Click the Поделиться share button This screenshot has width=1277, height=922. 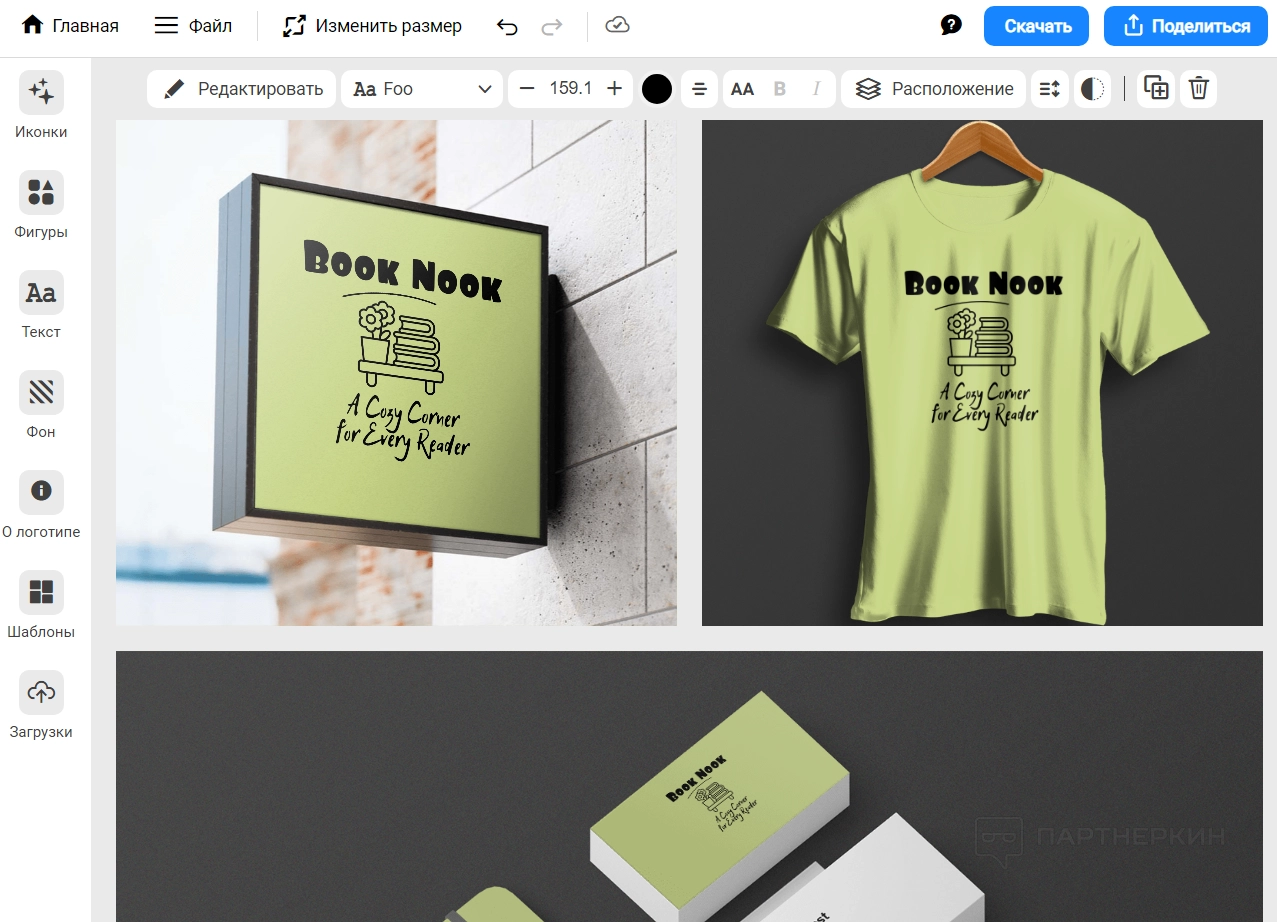click(1186, 26)
